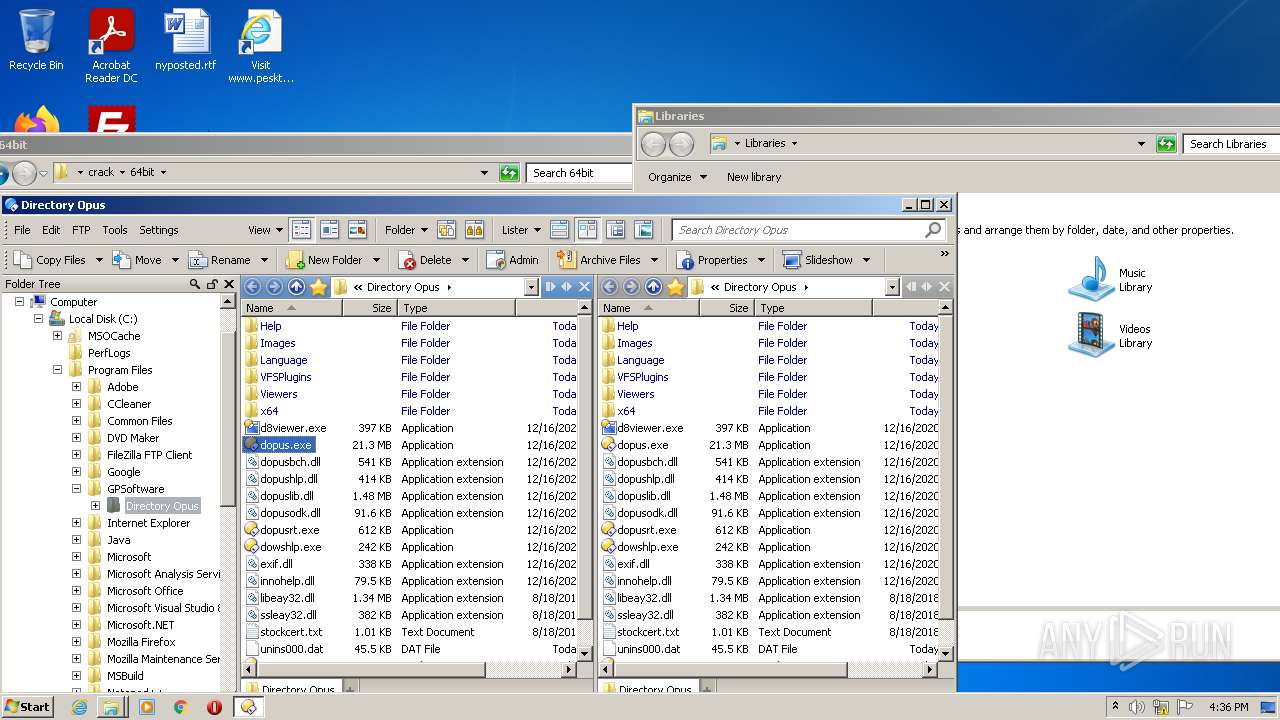Toggle the folder tree panel icon
The height and width of the screenshot is (720, 1280).
(x=616, y=230)
